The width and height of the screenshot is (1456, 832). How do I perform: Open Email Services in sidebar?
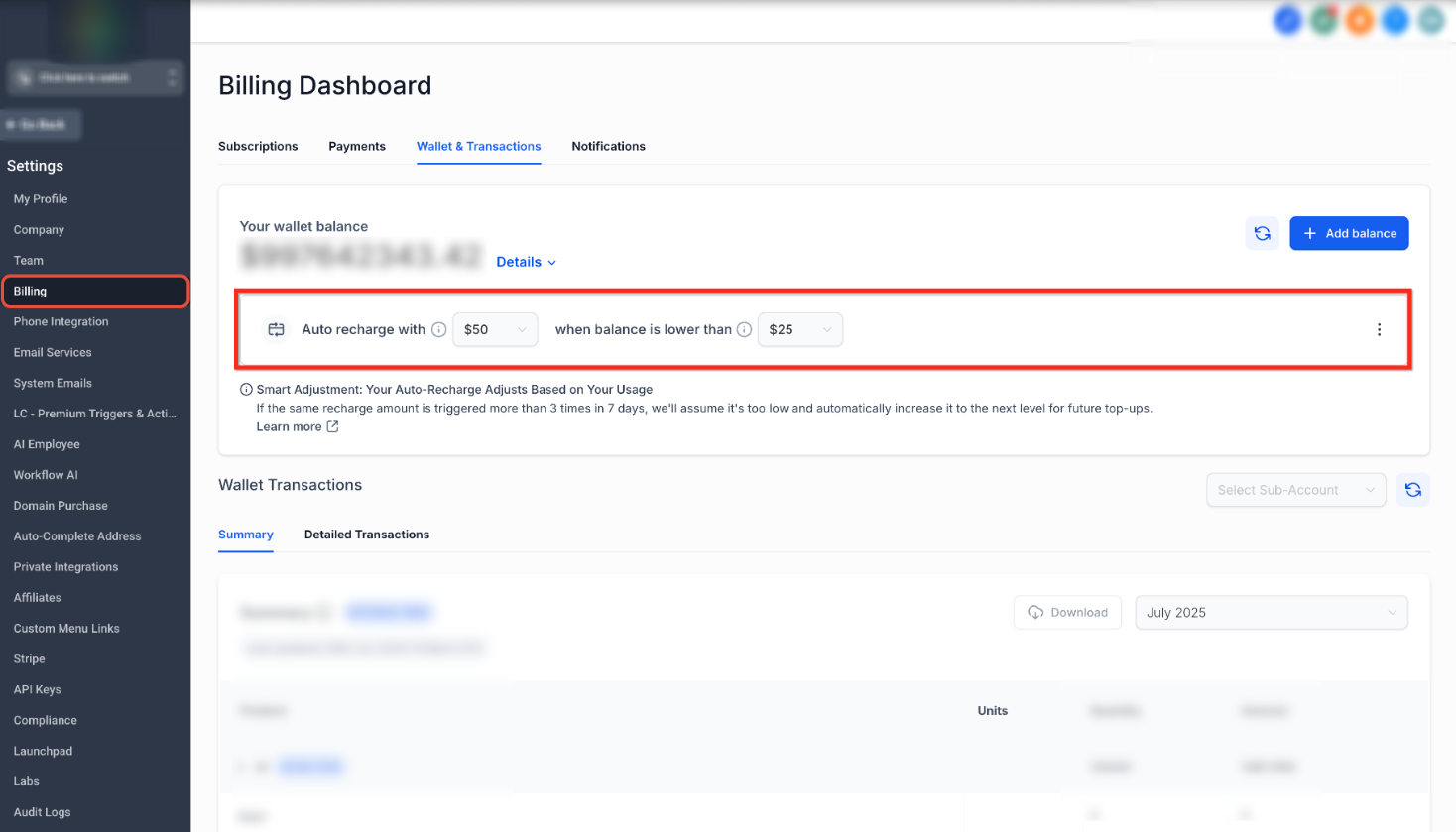pyautogui.click(x=53, y=352)
